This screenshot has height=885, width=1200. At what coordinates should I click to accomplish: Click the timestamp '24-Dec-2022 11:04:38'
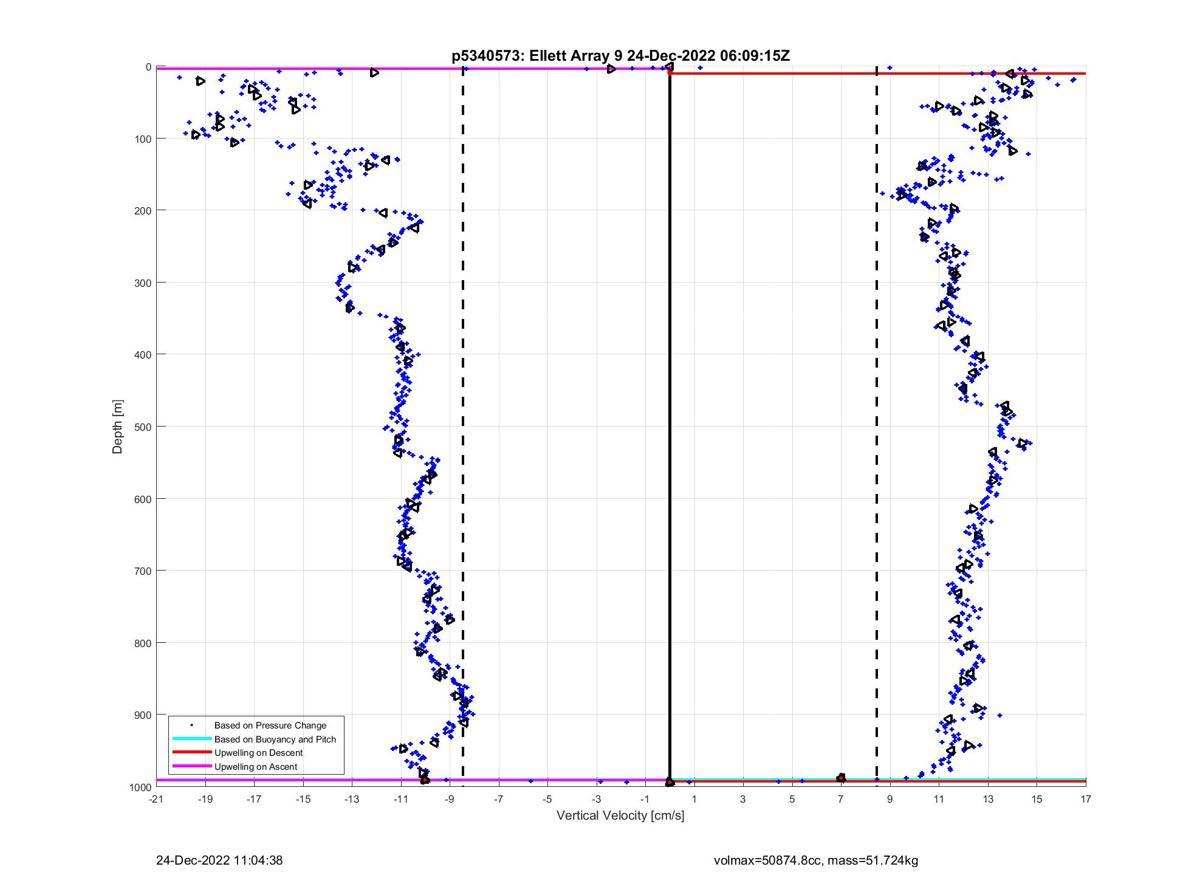(x=219, y=860)
